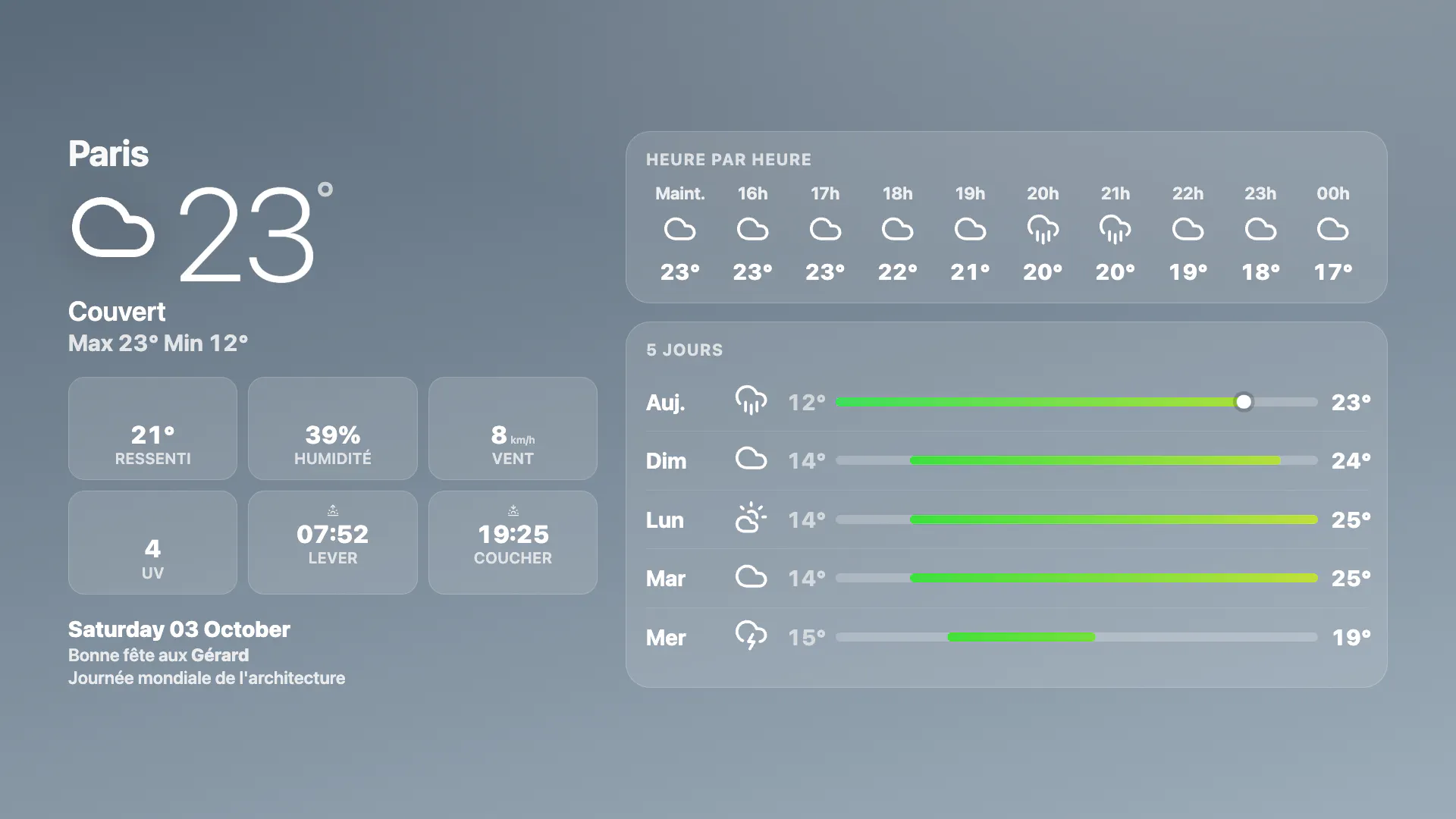The image size is (1456, 819).
Task: Click the 24° max for Dim
Action: (x=1351, y=461)
